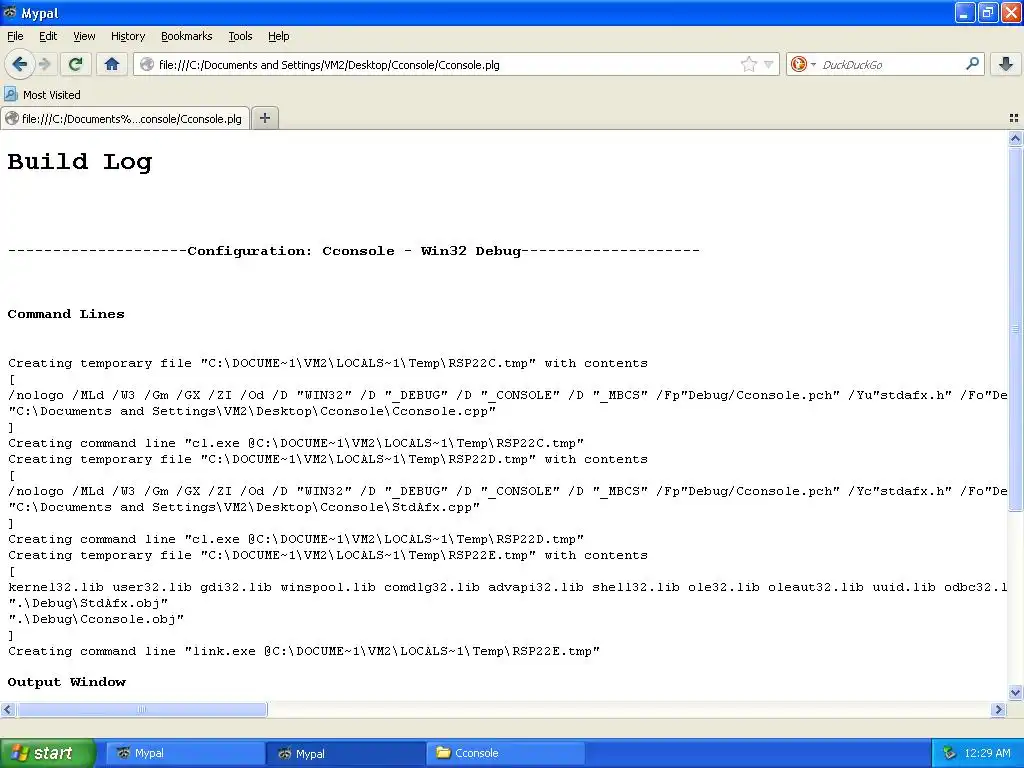This screenshot has width=1024, height=768.
Task: Click the 12:29 AM taskbar clock
Action: click(x=987, y=753)
